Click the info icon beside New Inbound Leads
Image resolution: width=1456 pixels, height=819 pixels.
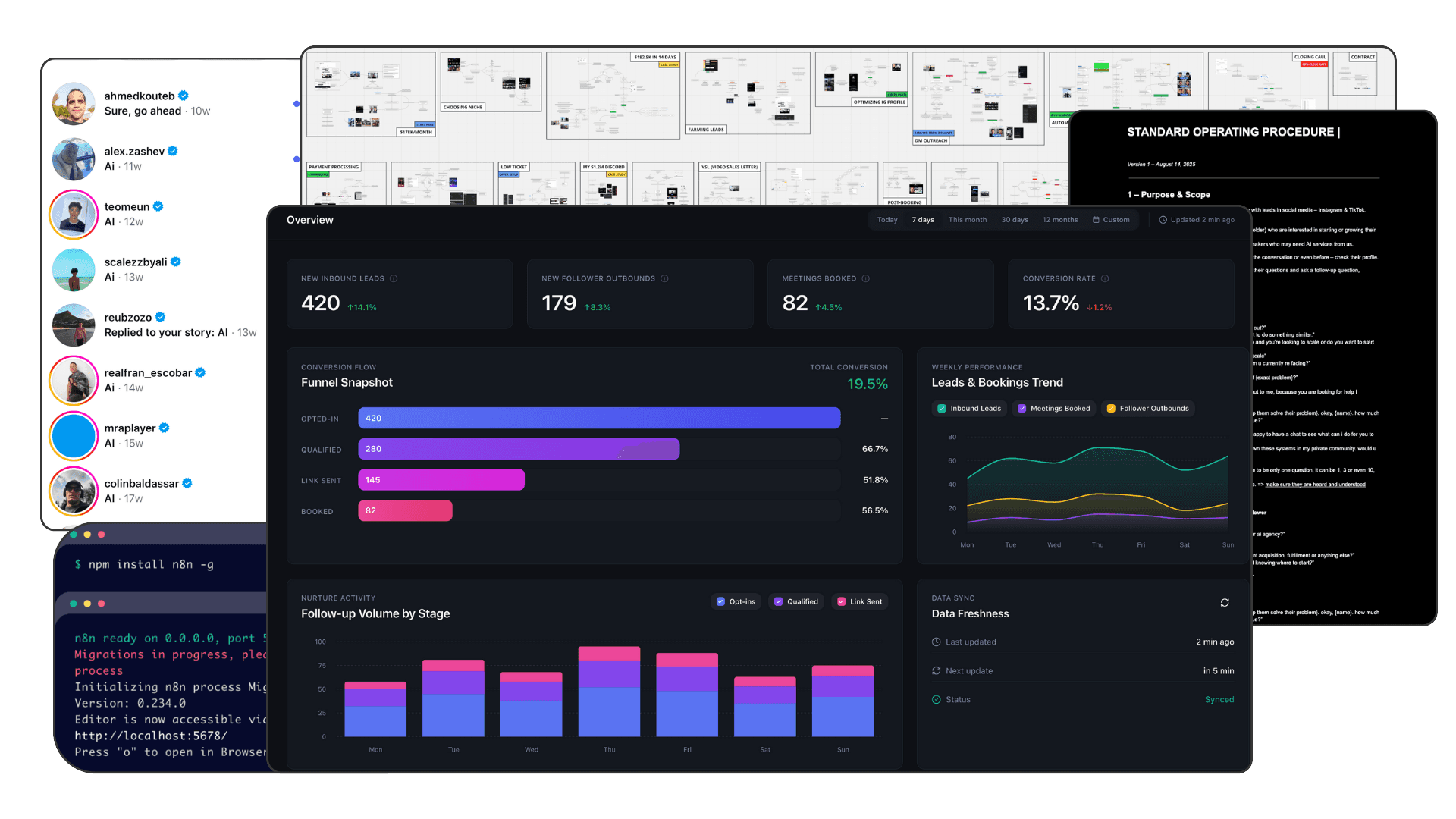tap(394, 278)
